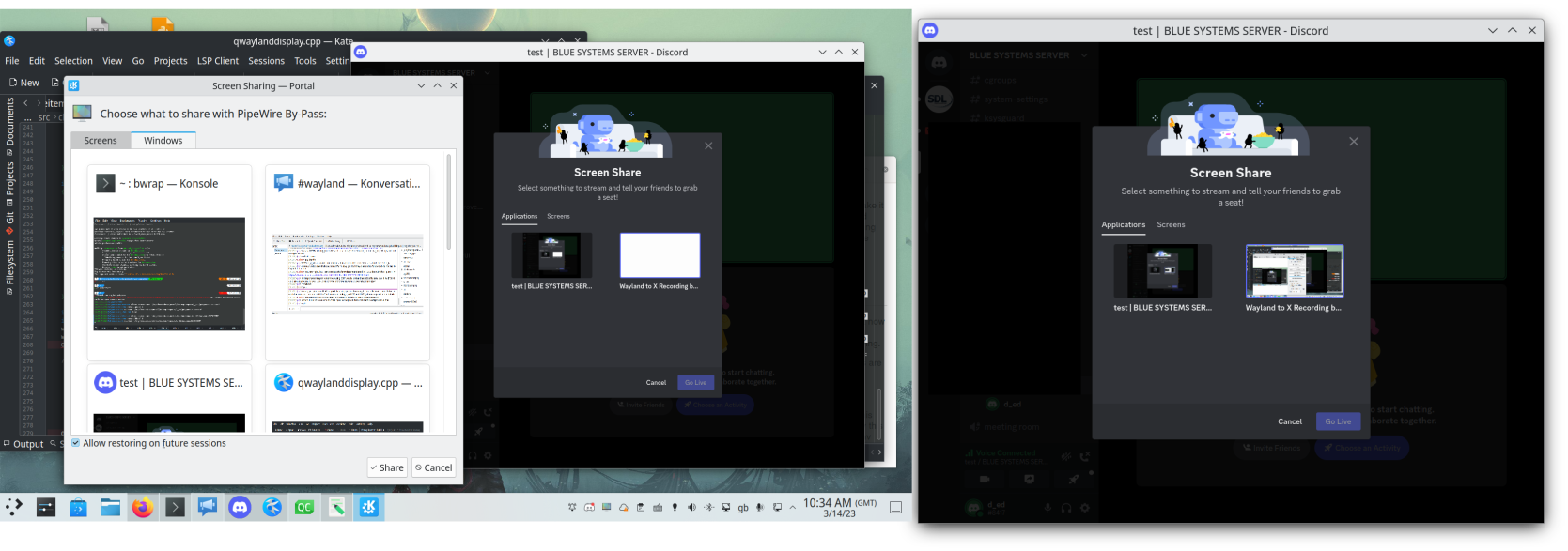This screenshot has width=1568, height=551.
Task: Click the volume icon in system tray
Action: [691, 508]
